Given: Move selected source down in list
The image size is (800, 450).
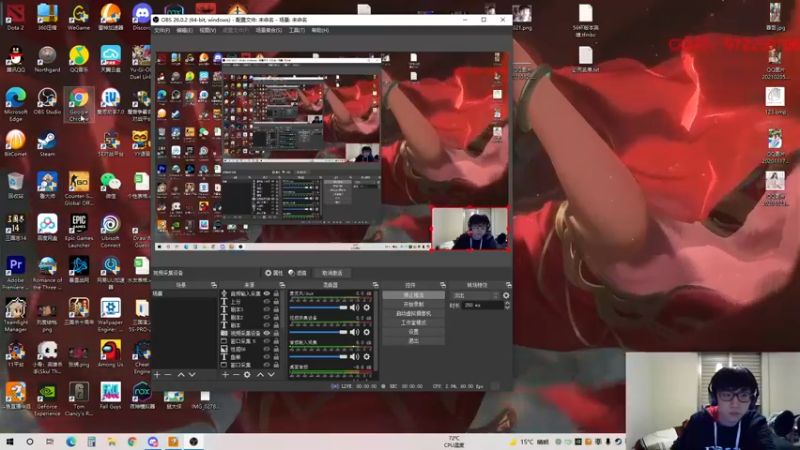Looking at the screenshot, I should click(271, 374).
